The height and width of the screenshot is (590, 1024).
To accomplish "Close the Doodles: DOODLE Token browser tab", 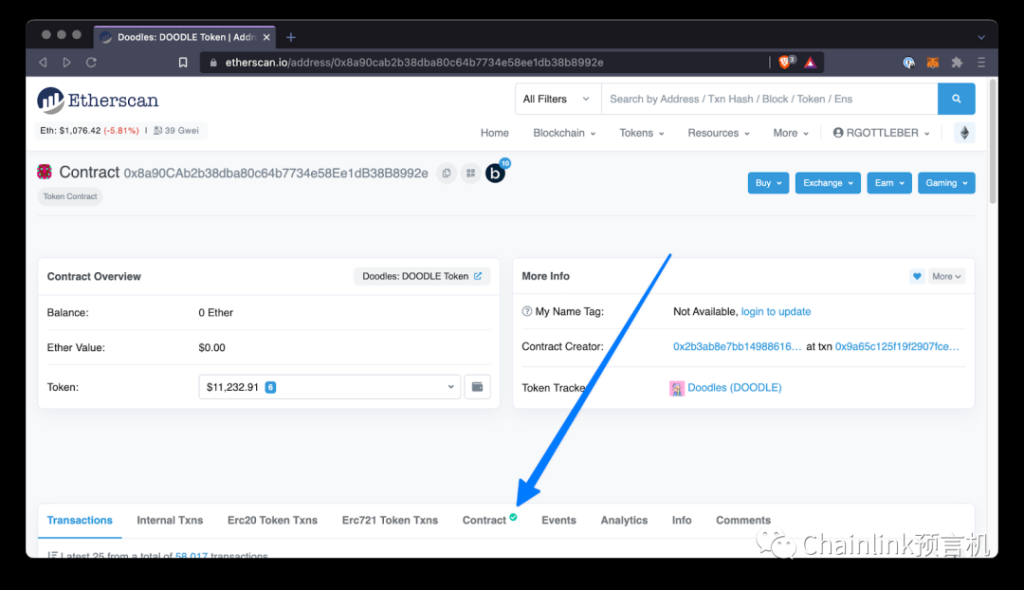I will [266, 37].
